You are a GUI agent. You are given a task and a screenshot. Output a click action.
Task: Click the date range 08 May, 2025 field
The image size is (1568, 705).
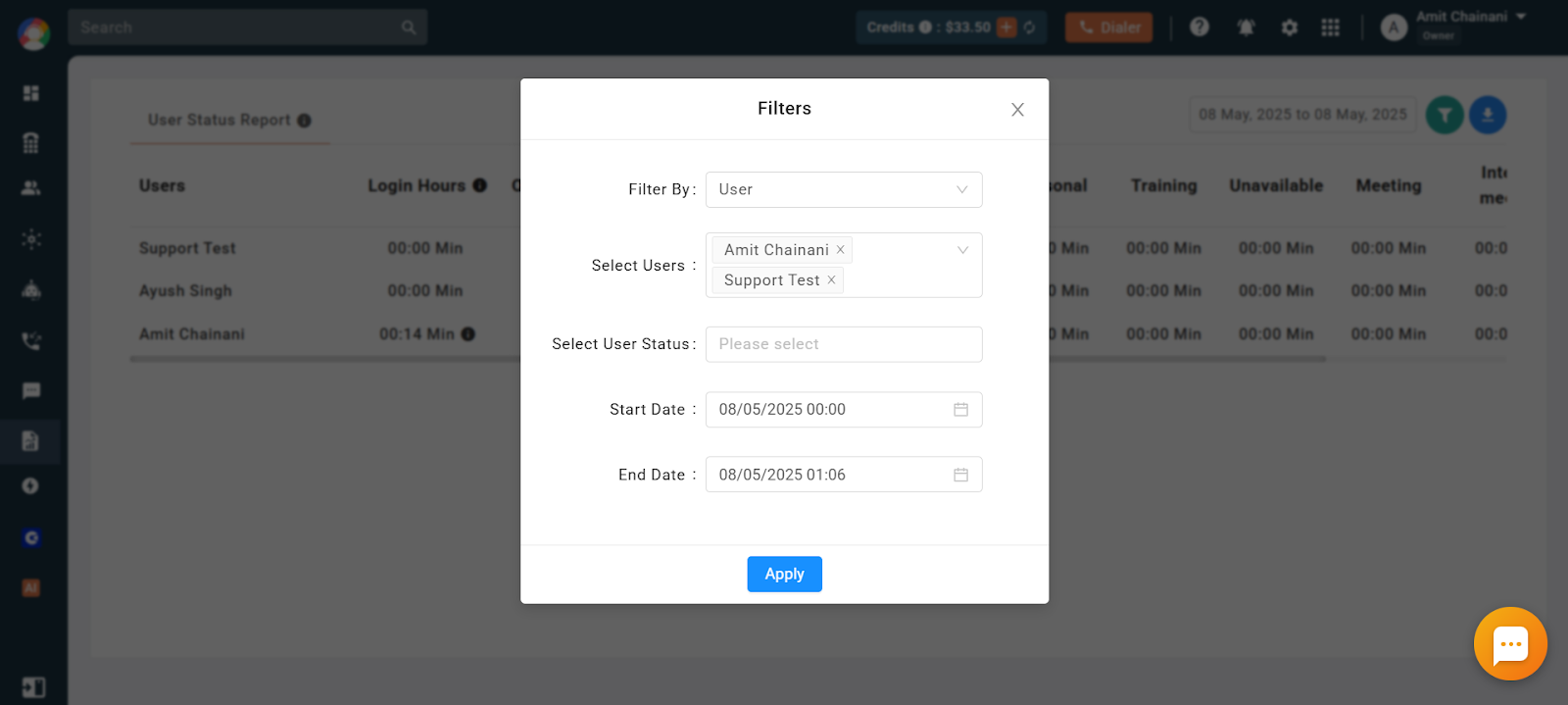click(x=1302, y=115)
